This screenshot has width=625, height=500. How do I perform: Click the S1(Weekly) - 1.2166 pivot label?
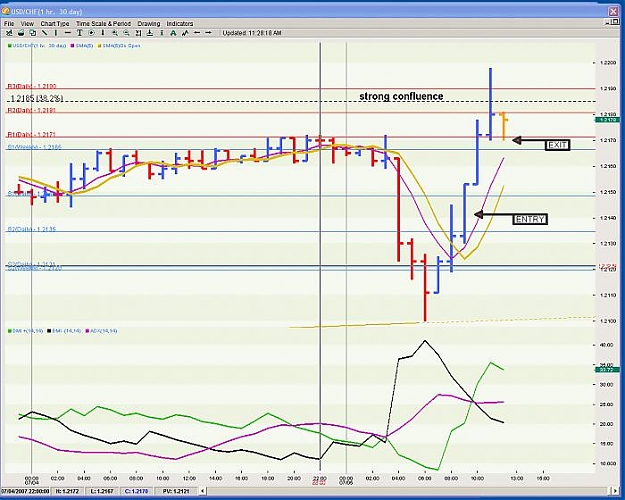pos(34,147)
